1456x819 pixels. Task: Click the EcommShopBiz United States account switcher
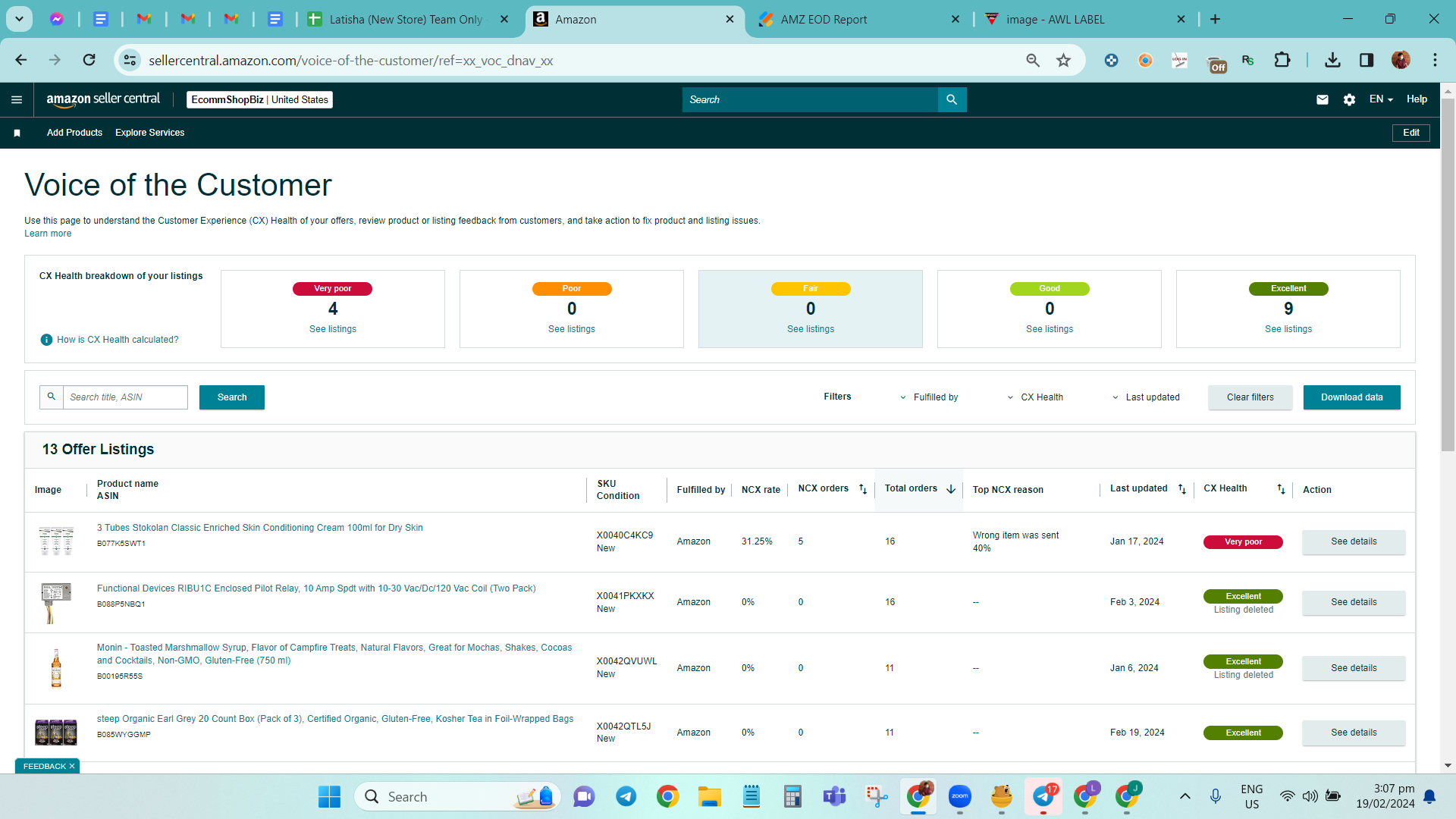click(259, 99)
